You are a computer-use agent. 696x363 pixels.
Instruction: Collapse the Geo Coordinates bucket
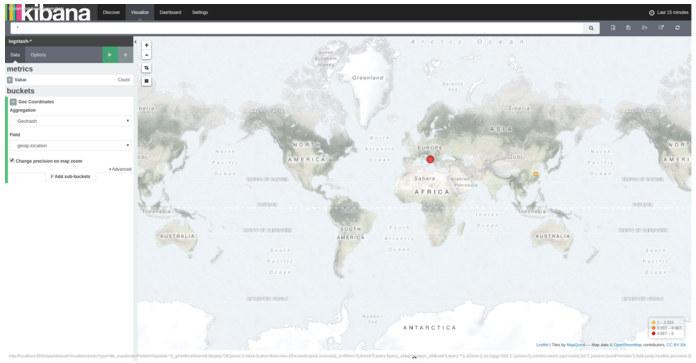[x=13, y=102]
